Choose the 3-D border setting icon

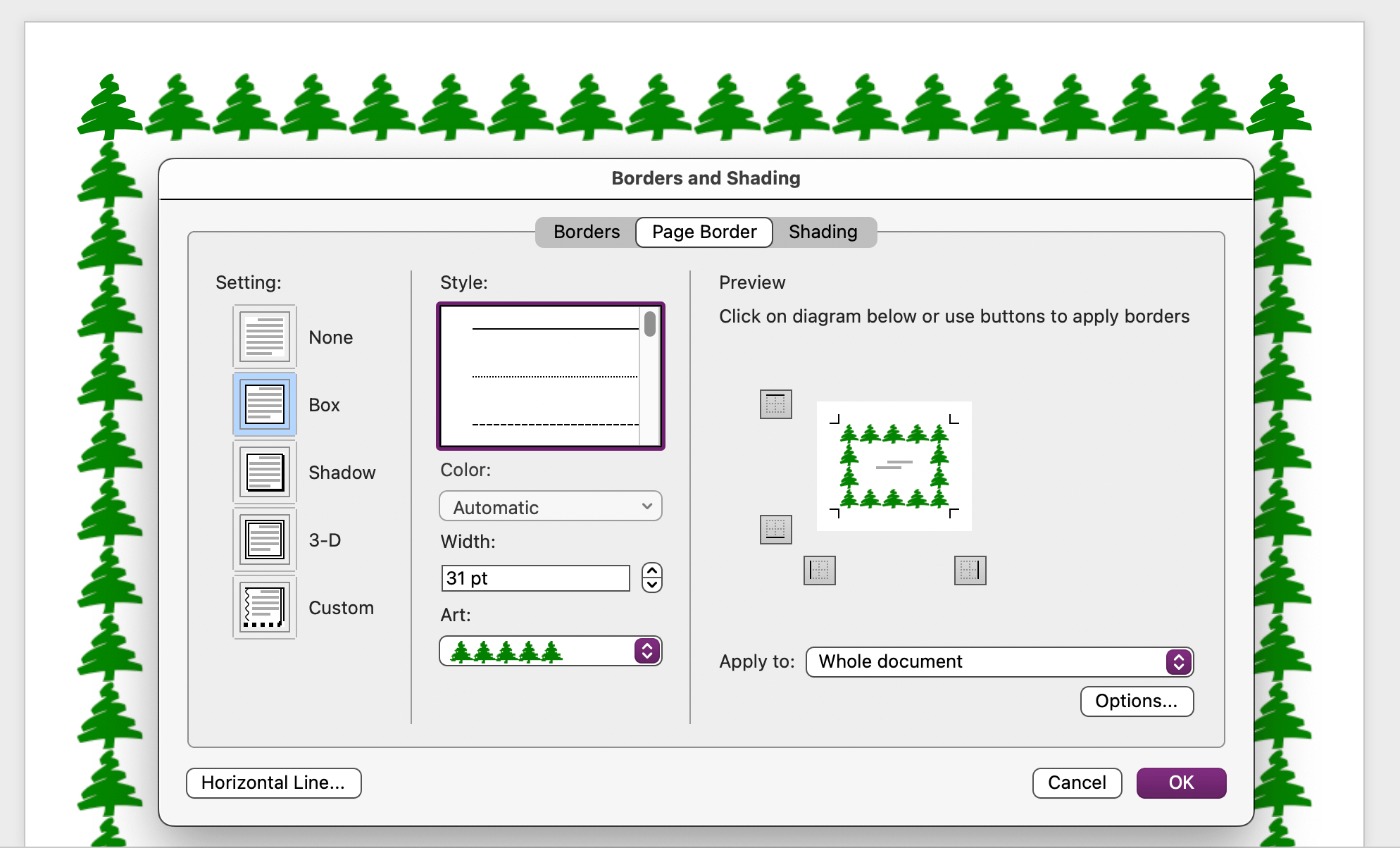click(x=265, y=540)
